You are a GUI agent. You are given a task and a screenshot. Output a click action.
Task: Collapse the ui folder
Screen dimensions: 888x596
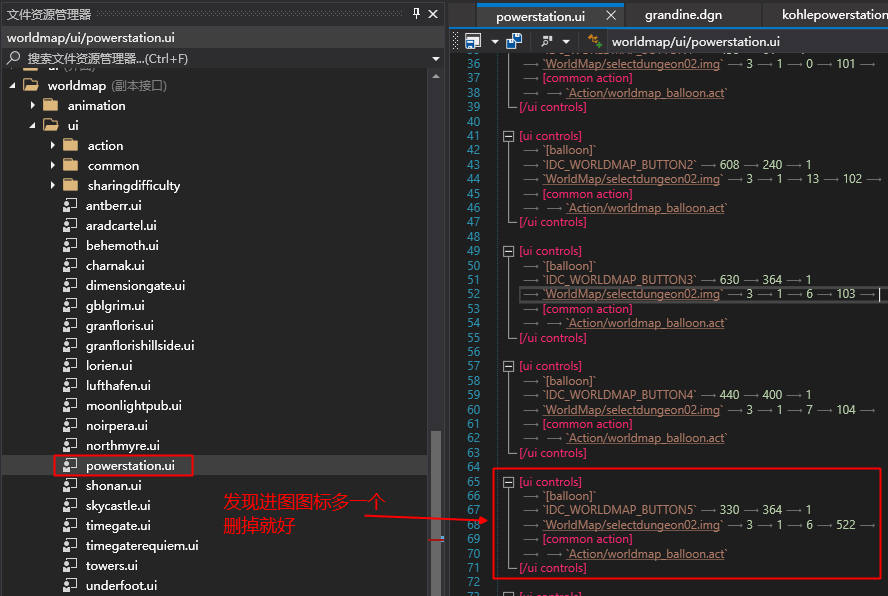pyautogui.click(x=32, y=126)
